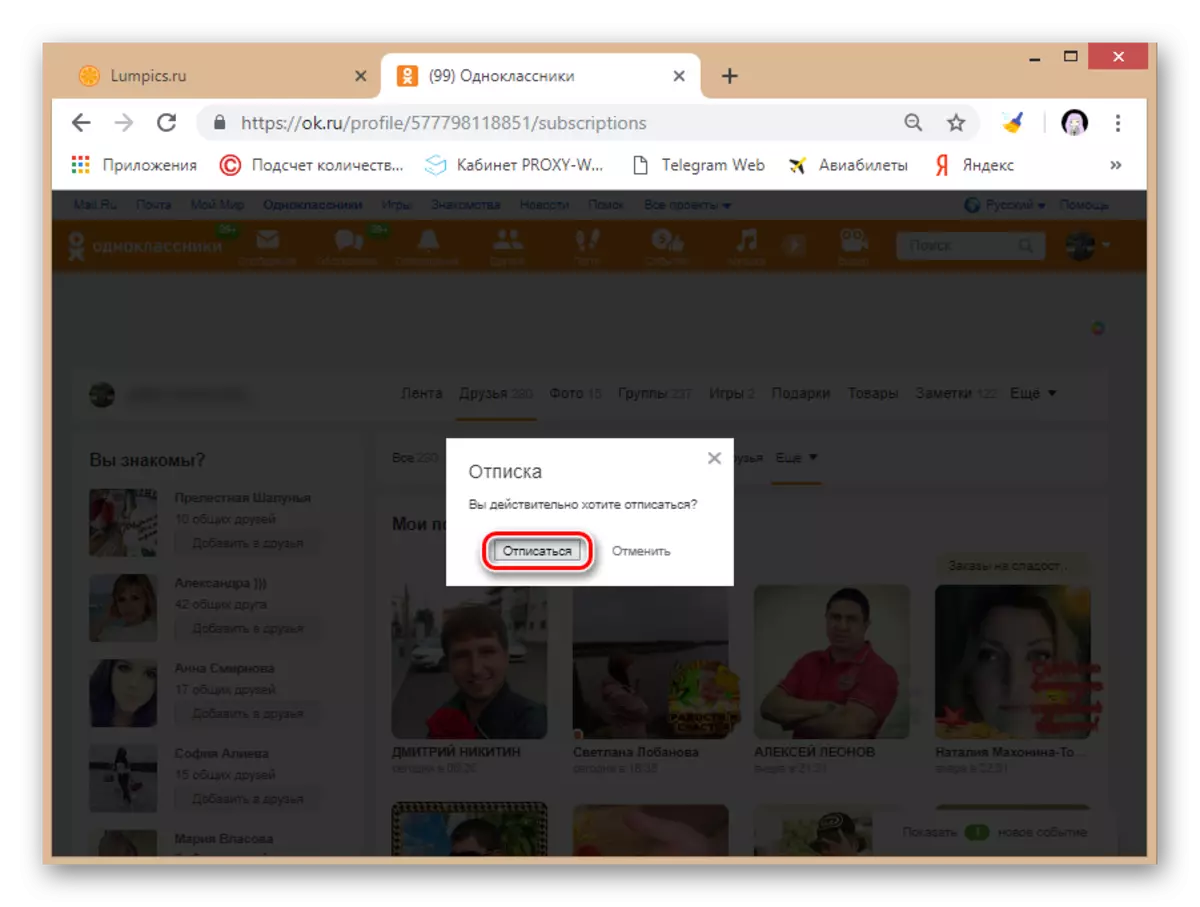1200x907 pixels.
Task: Go back using the browser back arrow
Action: pyautogui.click(x=81, y=123)
